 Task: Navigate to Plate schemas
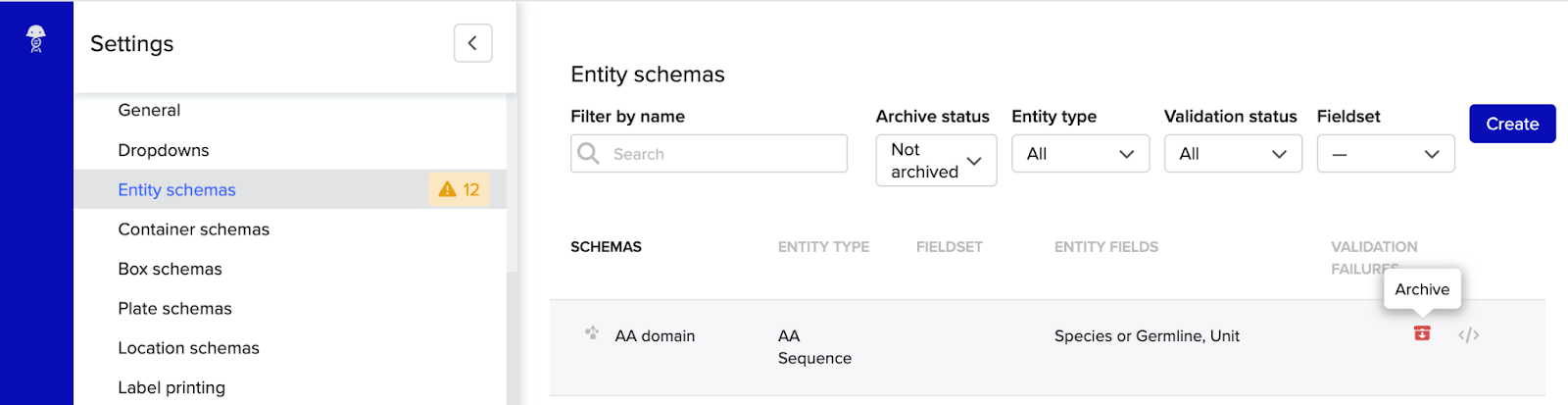pos(175,309)
